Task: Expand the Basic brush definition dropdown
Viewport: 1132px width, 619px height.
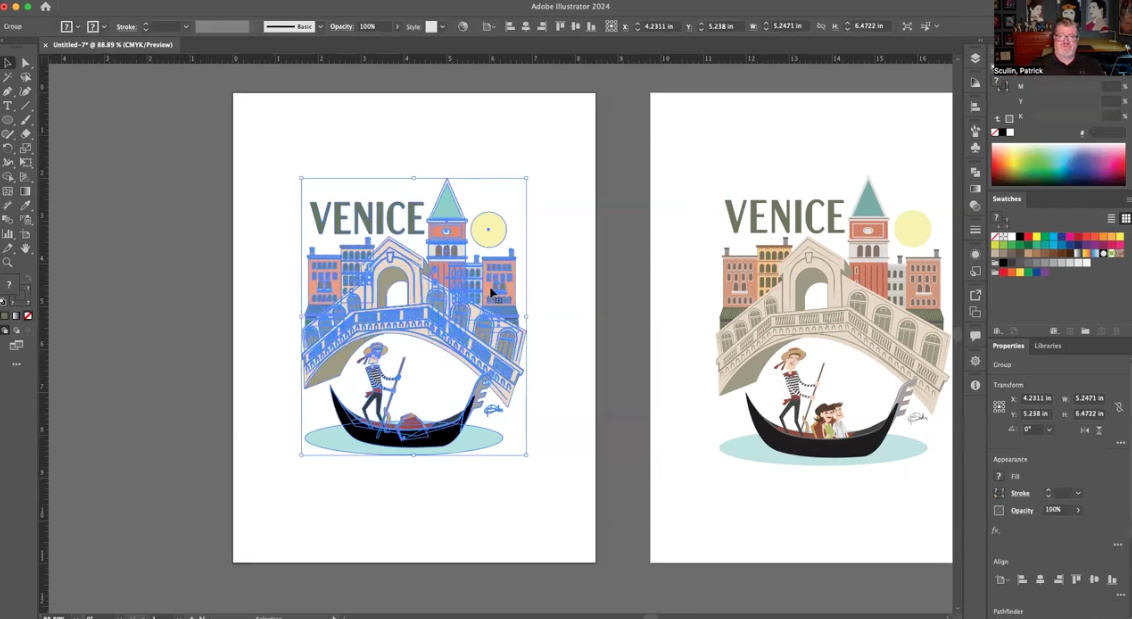Action: pyautogui.click(x=320, y=27)
